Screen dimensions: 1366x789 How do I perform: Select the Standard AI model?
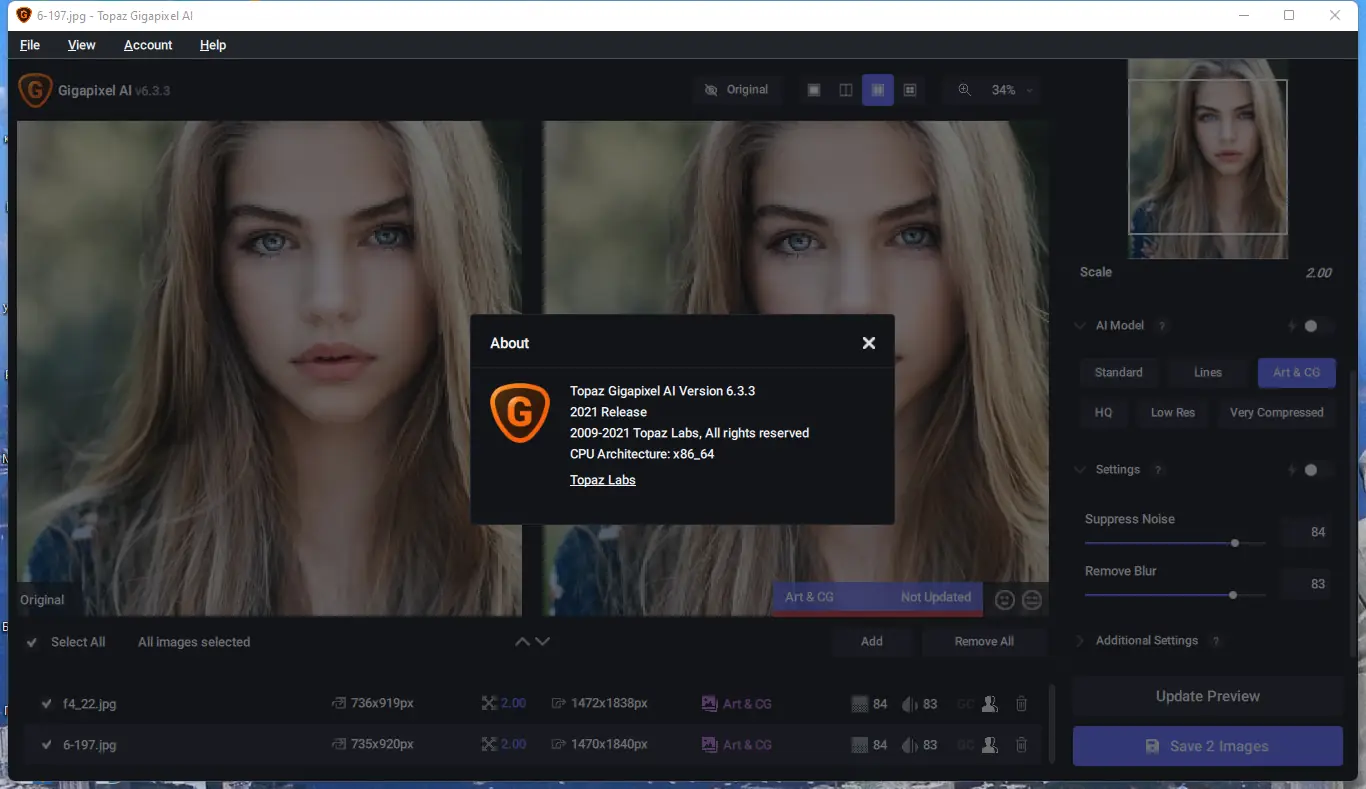(1119, 372)
